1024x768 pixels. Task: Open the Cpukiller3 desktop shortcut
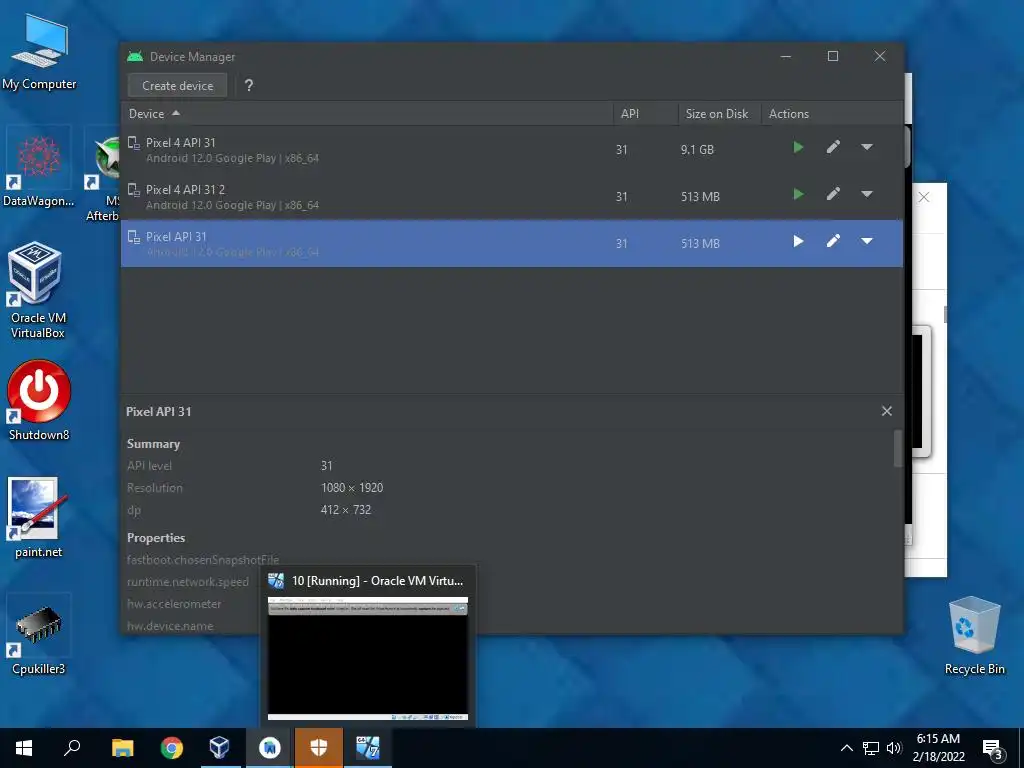pos(38,633)
